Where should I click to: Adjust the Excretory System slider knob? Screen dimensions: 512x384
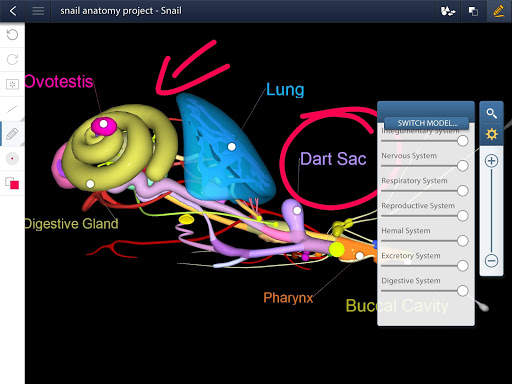click(463, 266)
